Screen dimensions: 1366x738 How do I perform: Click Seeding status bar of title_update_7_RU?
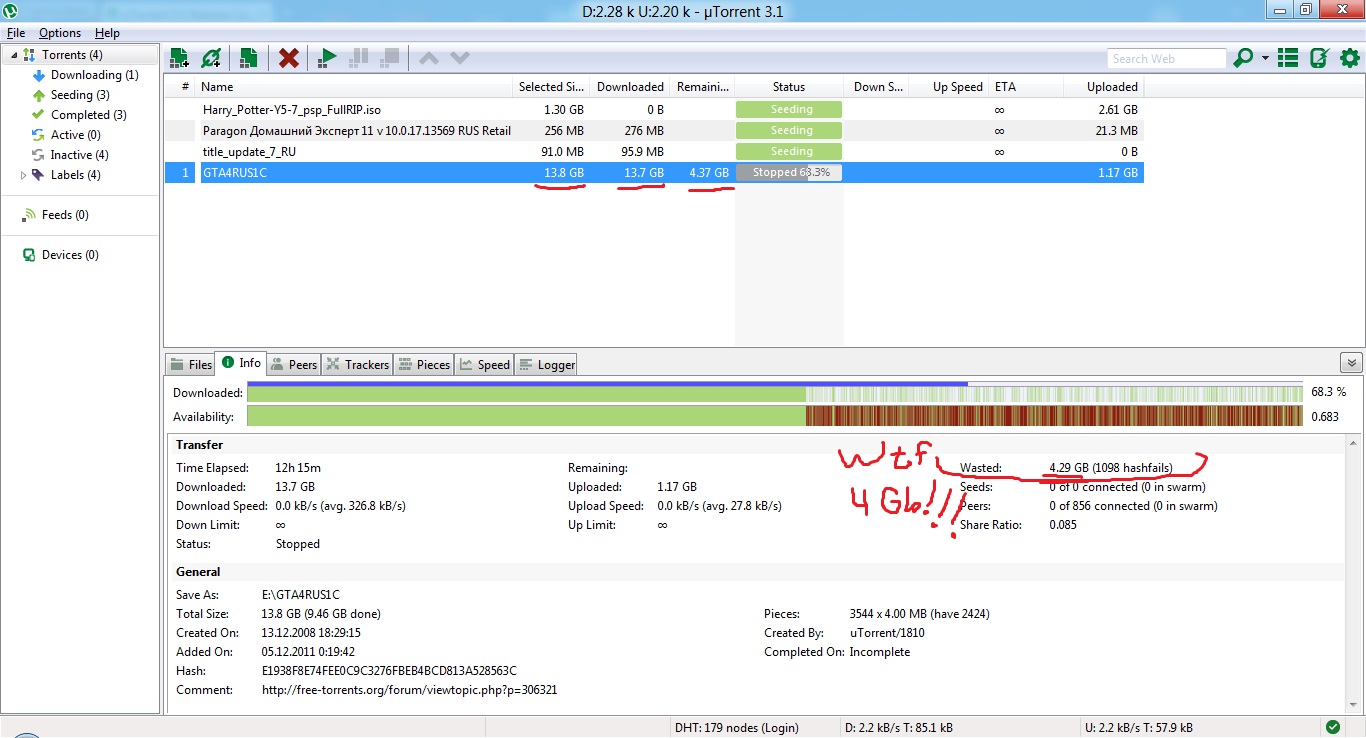pyautogui.click(x=789, y=152)
